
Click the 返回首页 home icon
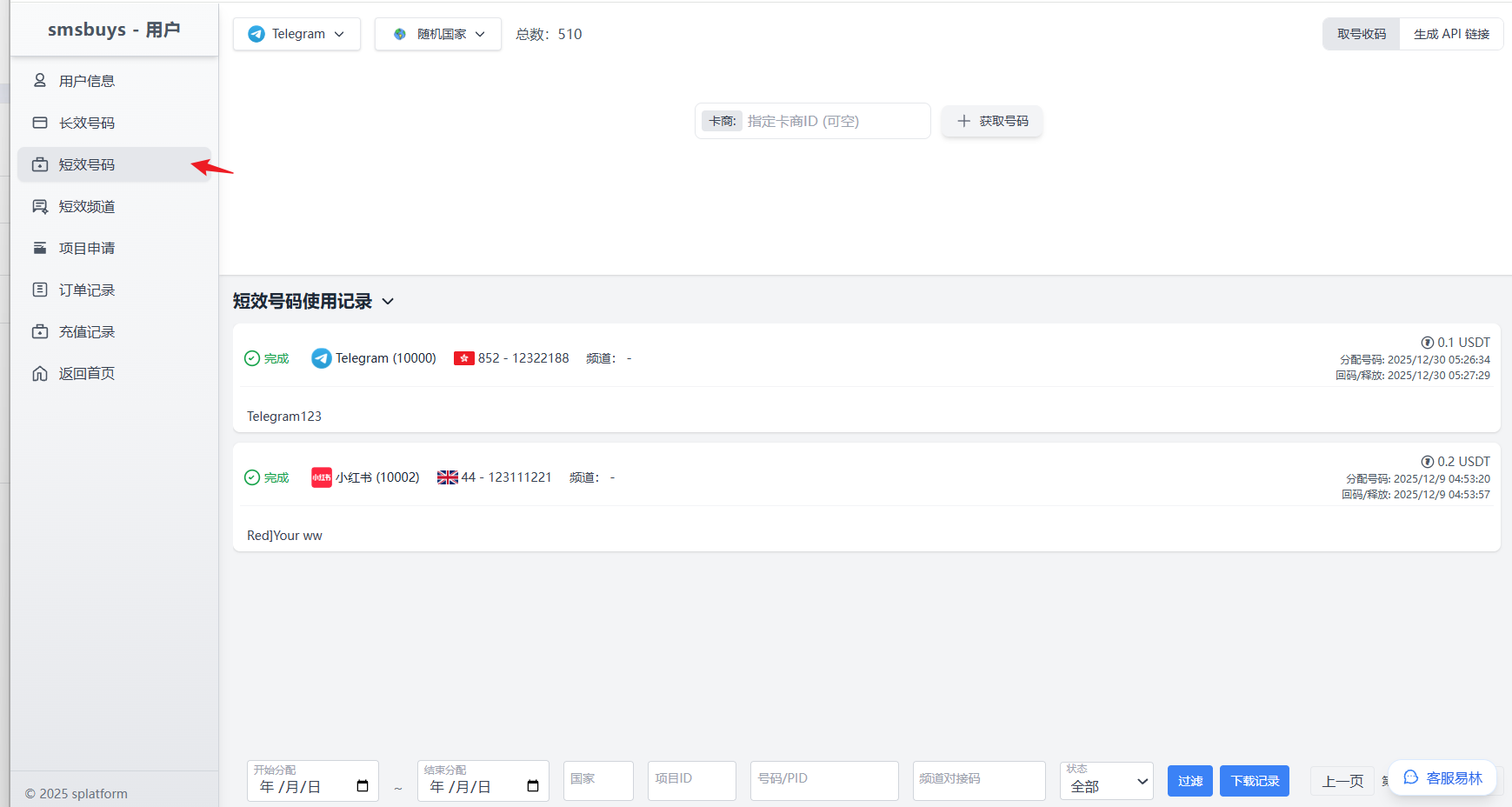pyautogui.click(x=40, y=373)
